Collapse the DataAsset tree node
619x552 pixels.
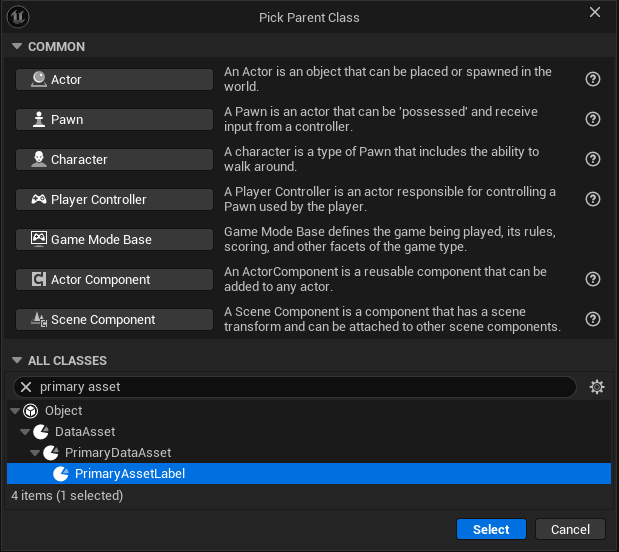(x=25, y=432)
